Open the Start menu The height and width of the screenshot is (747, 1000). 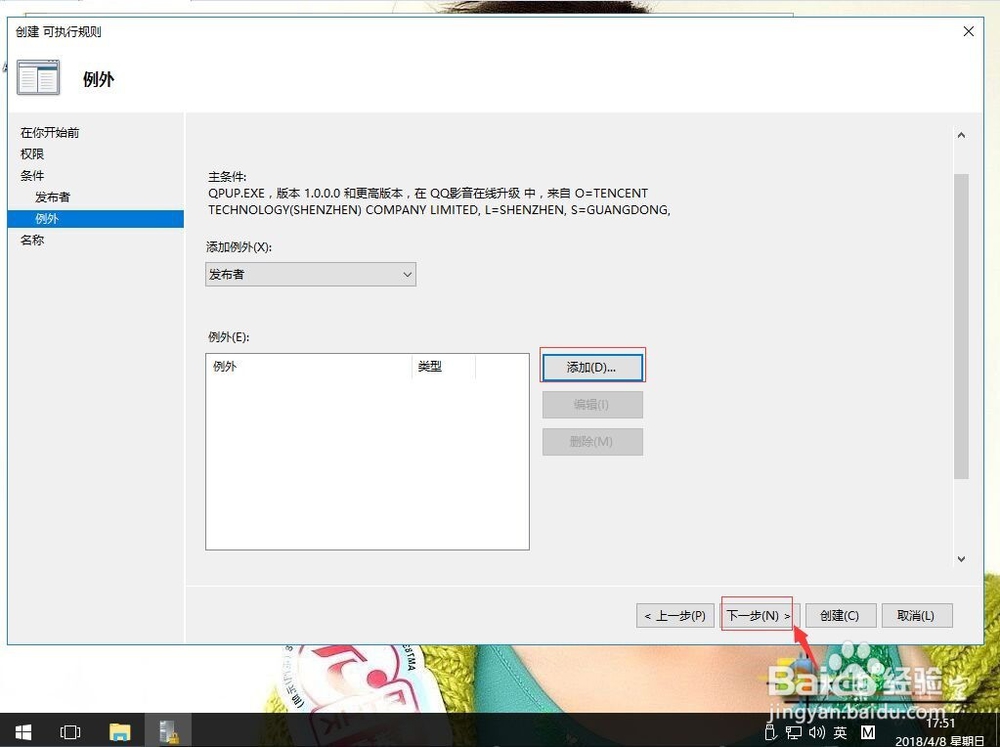[x=21, y=732]
